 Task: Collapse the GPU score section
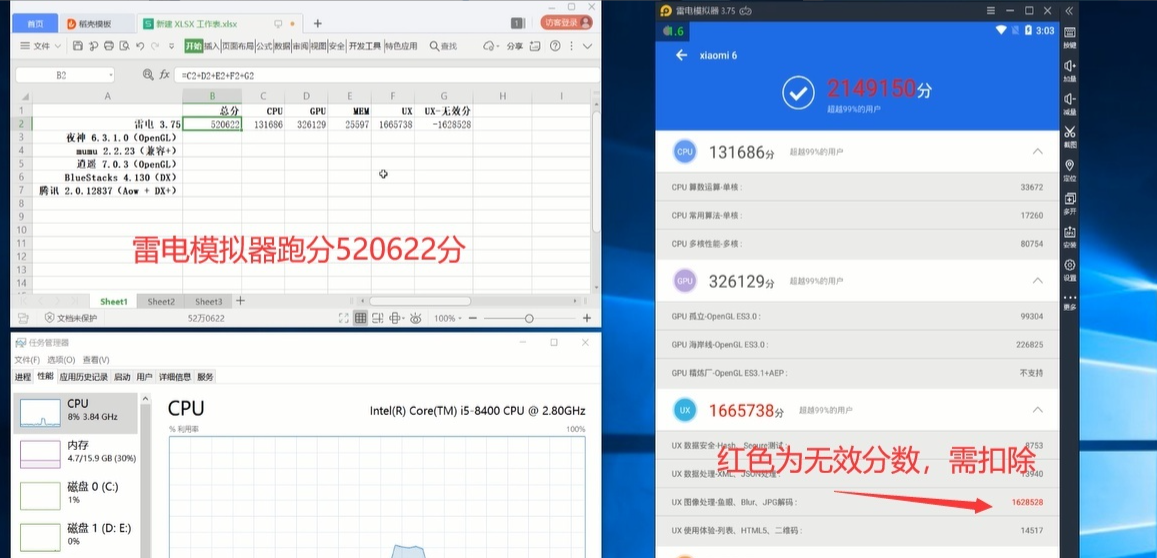pyautogui.click(x=1037, y=280)
